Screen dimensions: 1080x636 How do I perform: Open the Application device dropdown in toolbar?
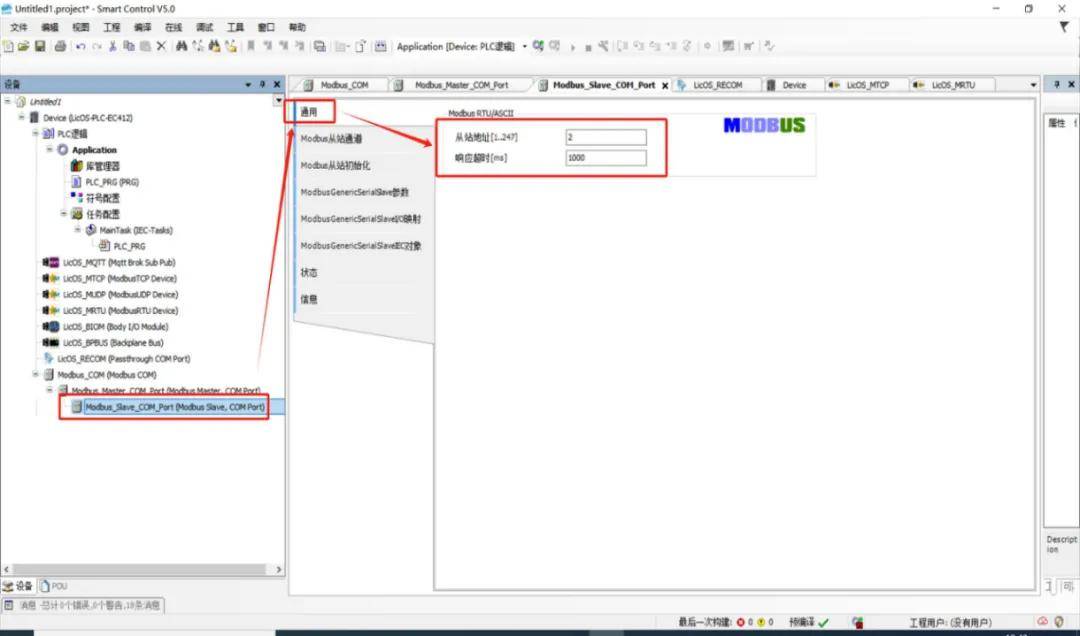[525, 46]
